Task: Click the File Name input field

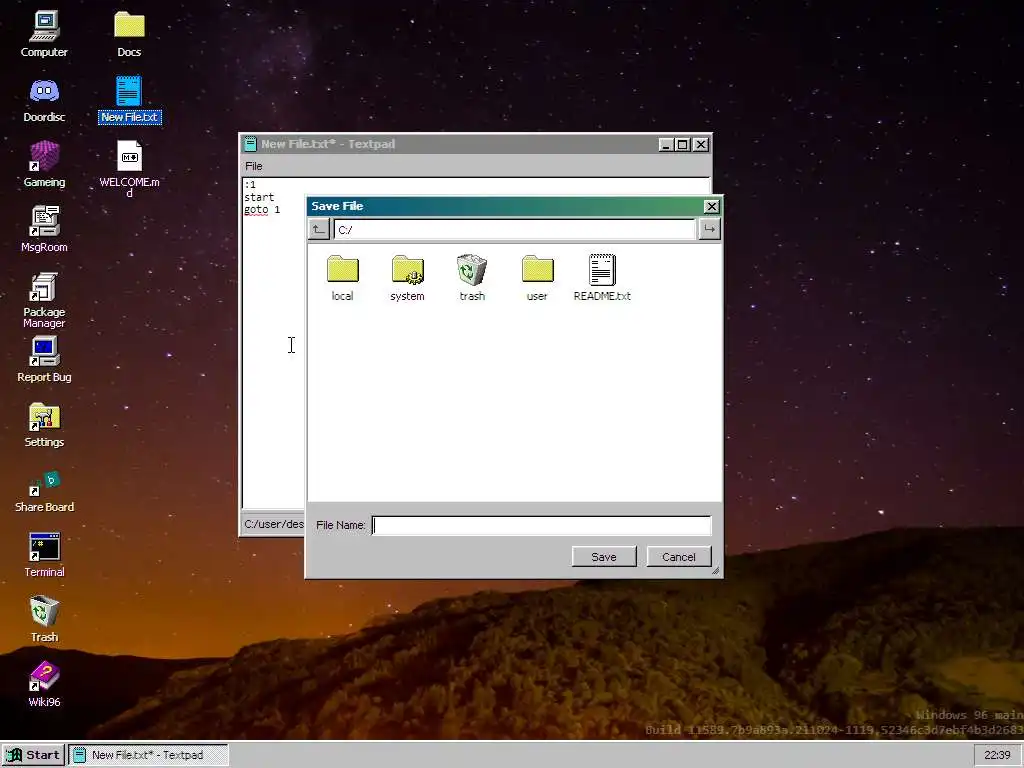Action: pyautogui.click(x=541, y=525)
